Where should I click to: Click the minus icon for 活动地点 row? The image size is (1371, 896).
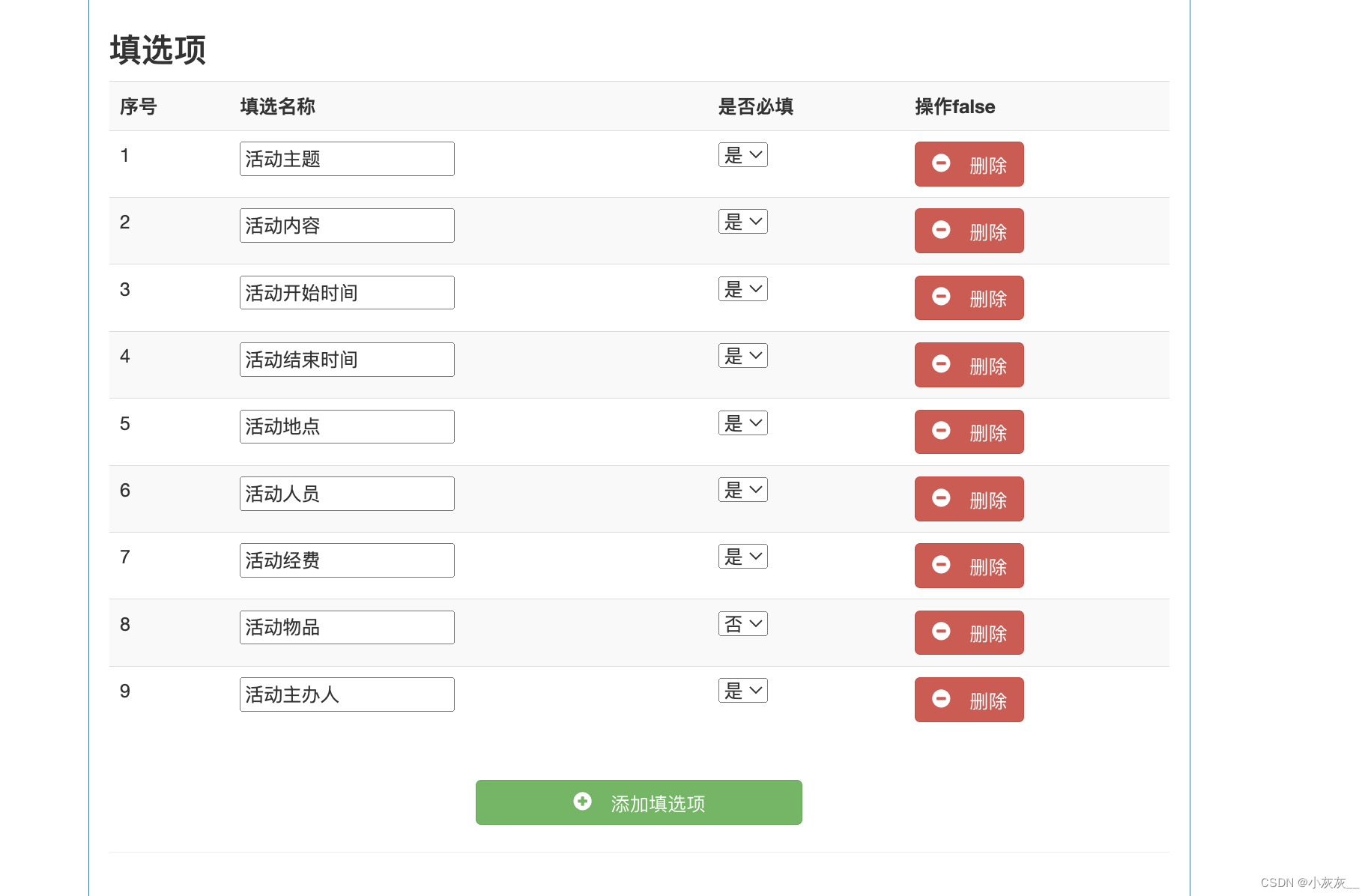[942, 432]
